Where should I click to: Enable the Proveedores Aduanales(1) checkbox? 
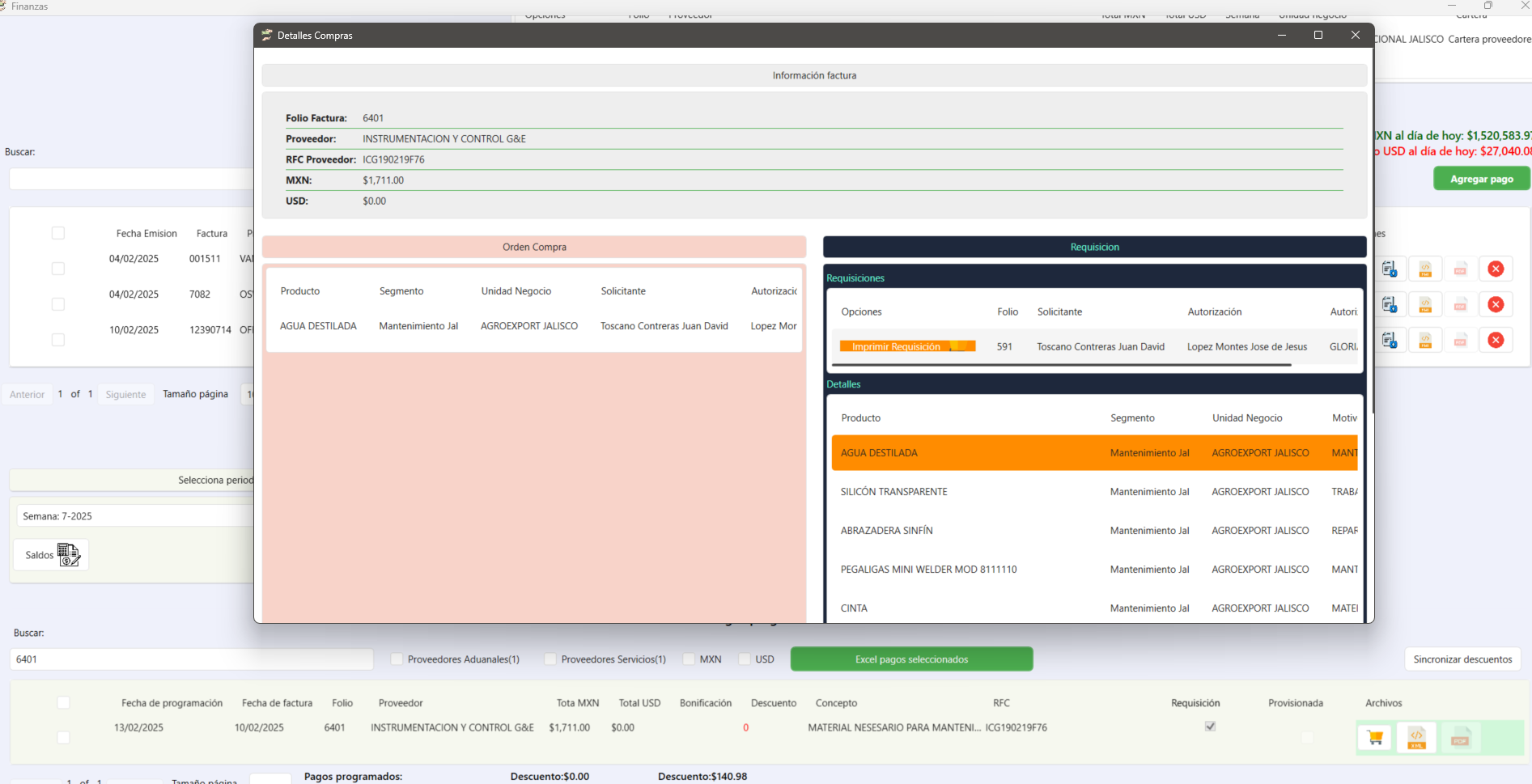pos(397,659)
